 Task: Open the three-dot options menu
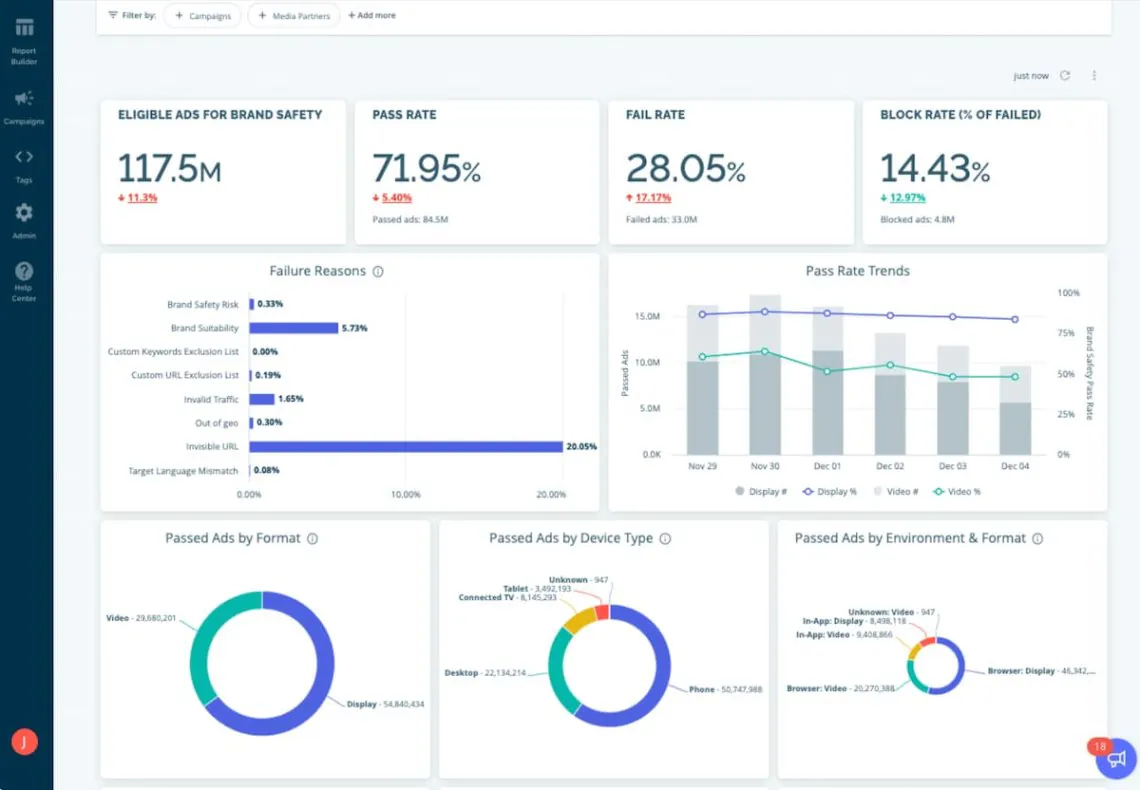1094,75
